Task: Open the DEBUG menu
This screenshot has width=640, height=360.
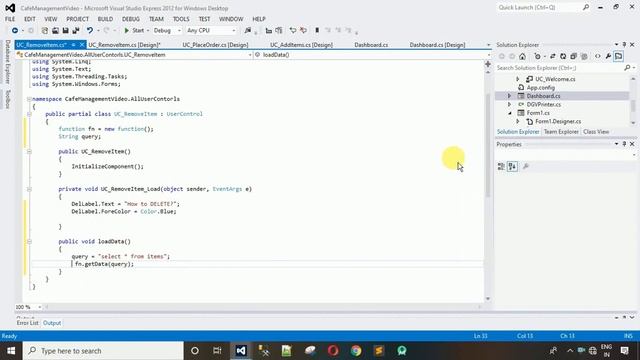Action: point(131,19)
